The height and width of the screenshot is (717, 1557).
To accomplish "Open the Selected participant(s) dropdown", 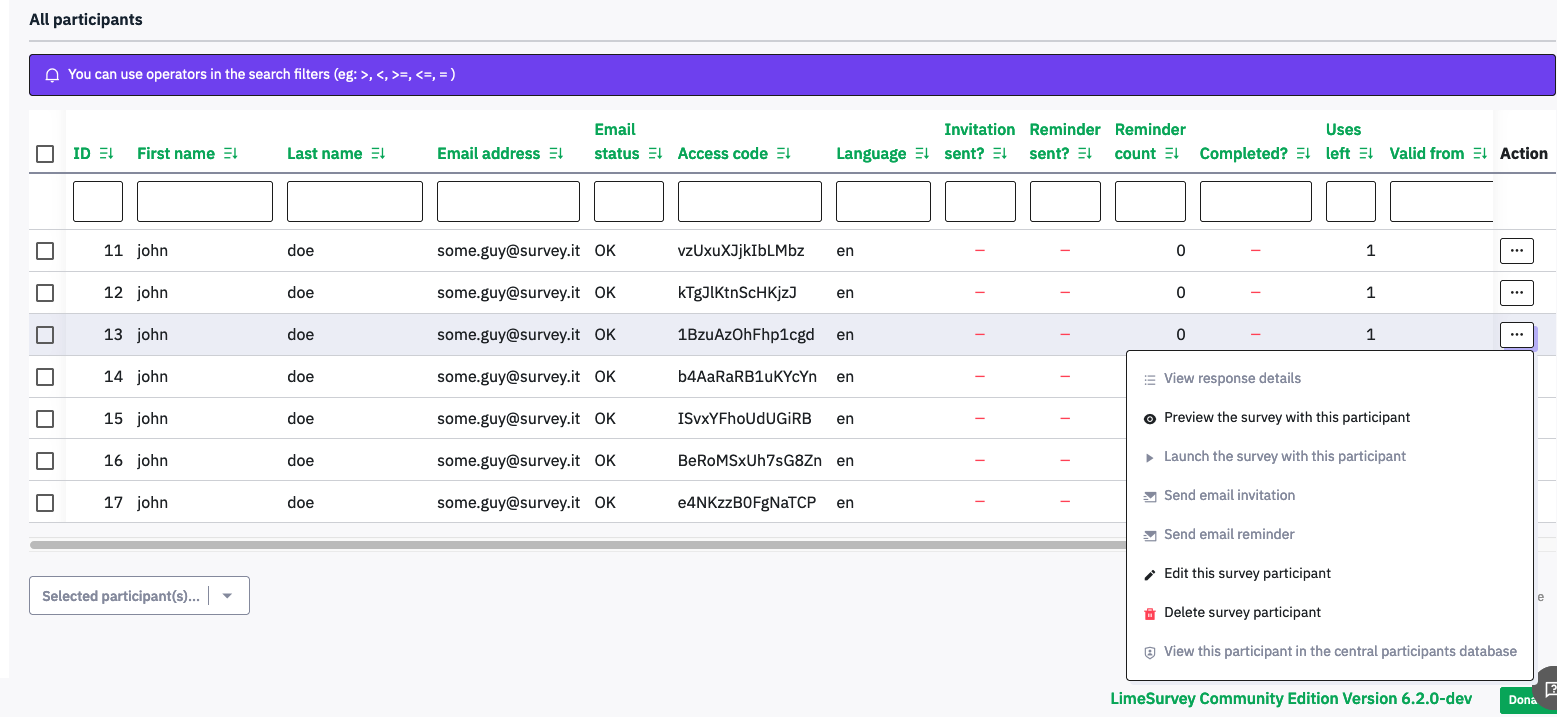I will [x=139, y=596].
